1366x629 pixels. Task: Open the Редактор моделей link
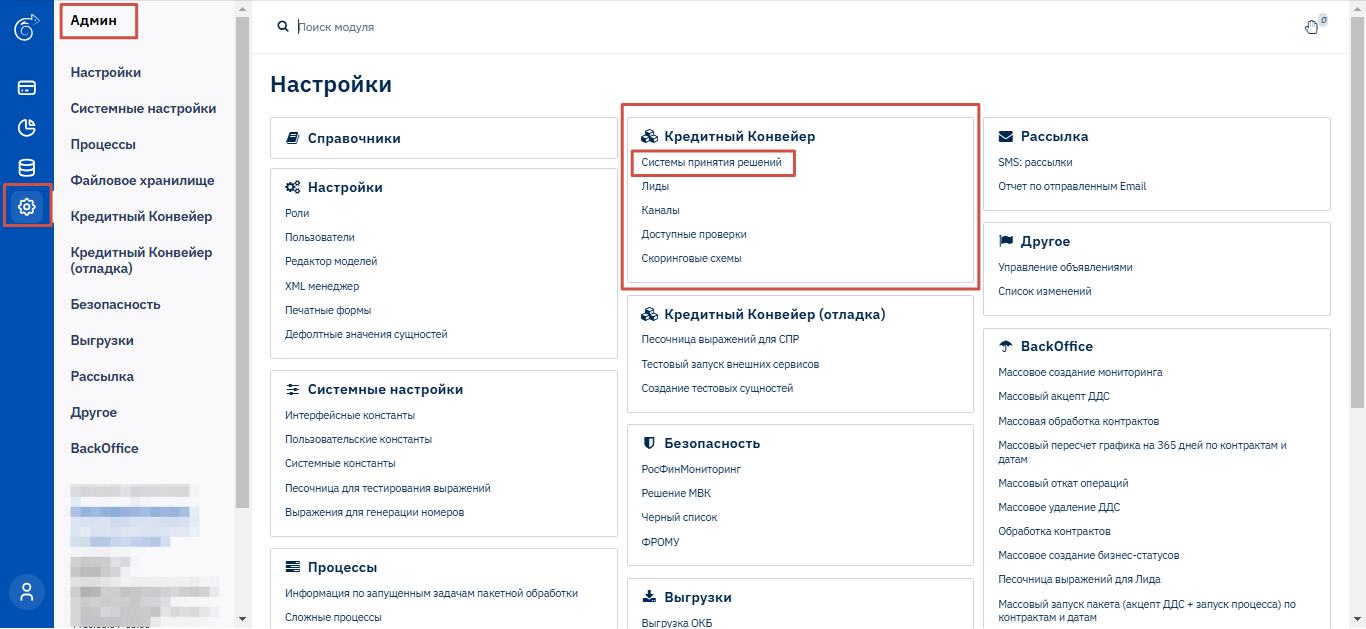coord(331,261)
